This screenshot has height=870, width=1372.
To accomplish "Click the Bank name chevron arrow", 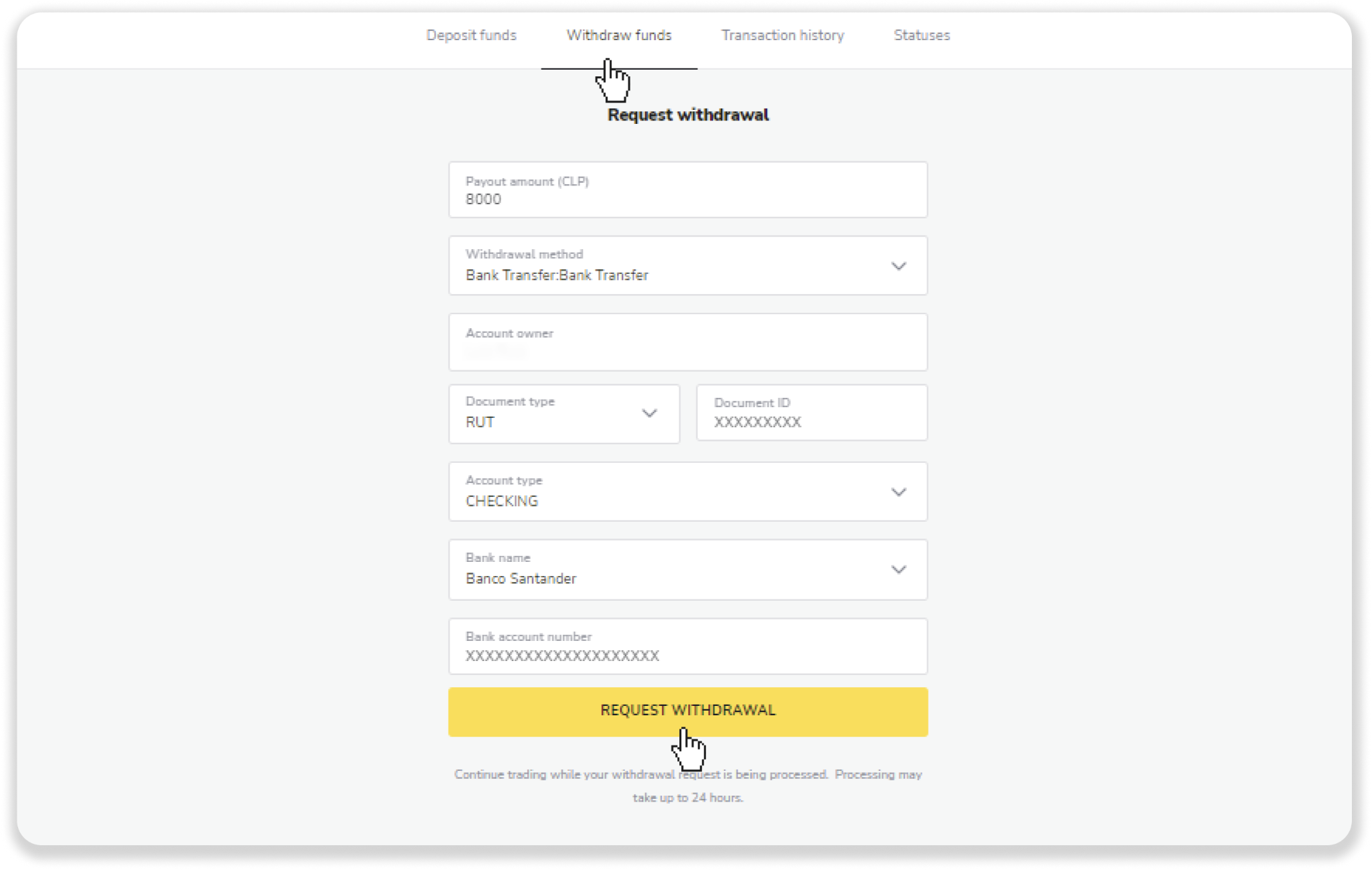I will (898, 570).
